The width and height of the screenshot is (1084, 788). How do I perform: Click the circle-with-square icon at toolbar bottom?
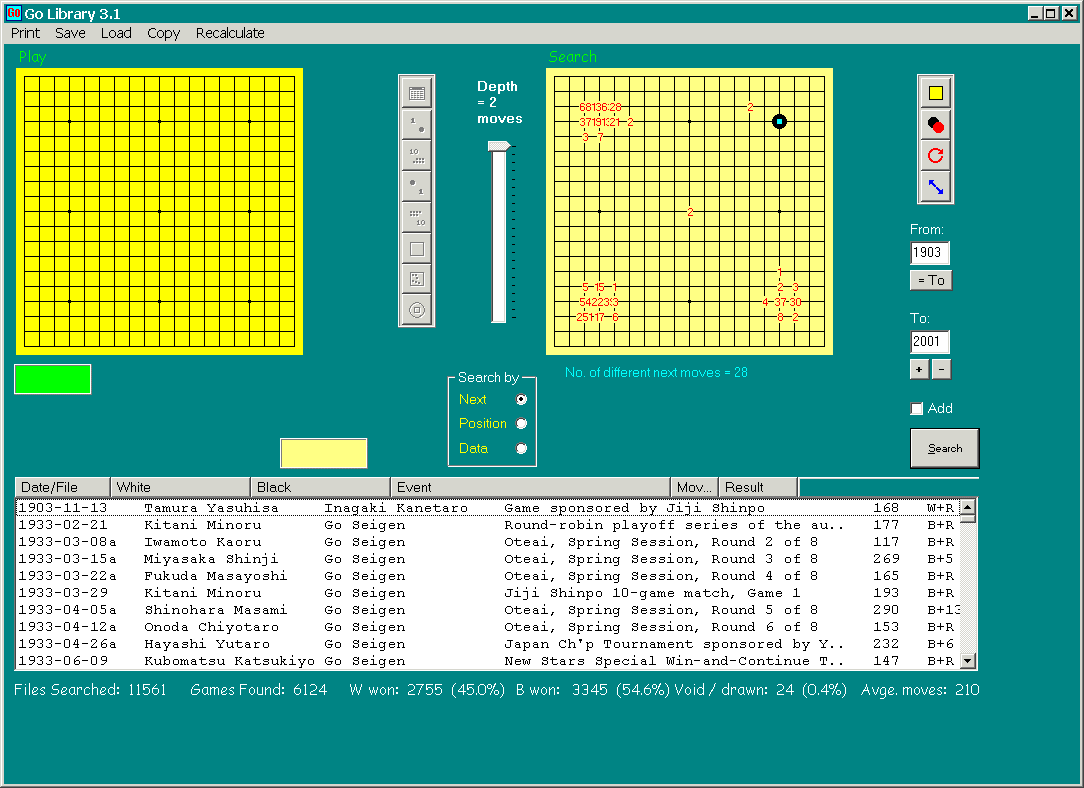point(417,310)
